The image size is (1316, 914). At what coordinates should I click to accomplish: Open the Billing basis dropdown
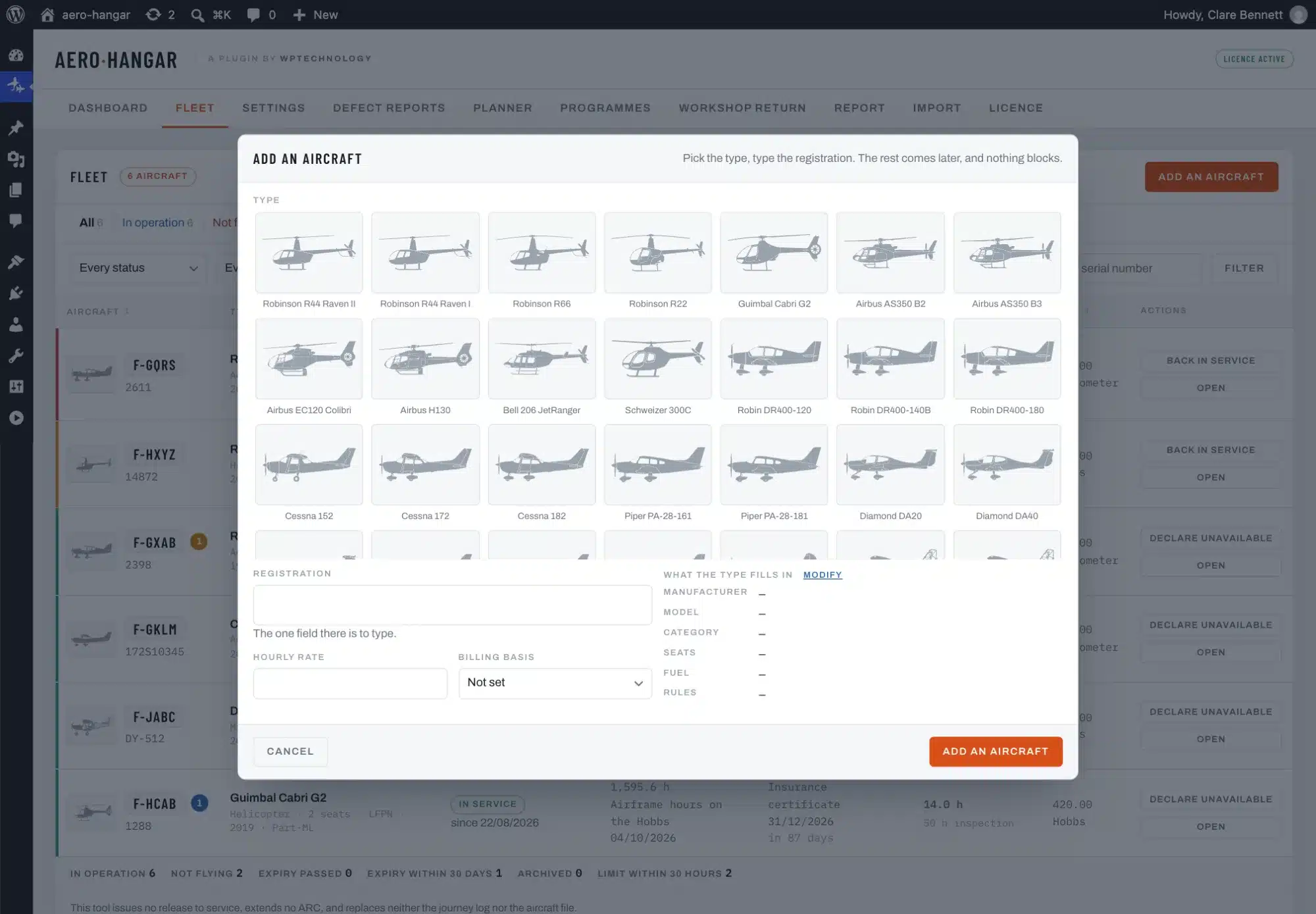click(555, 683)
